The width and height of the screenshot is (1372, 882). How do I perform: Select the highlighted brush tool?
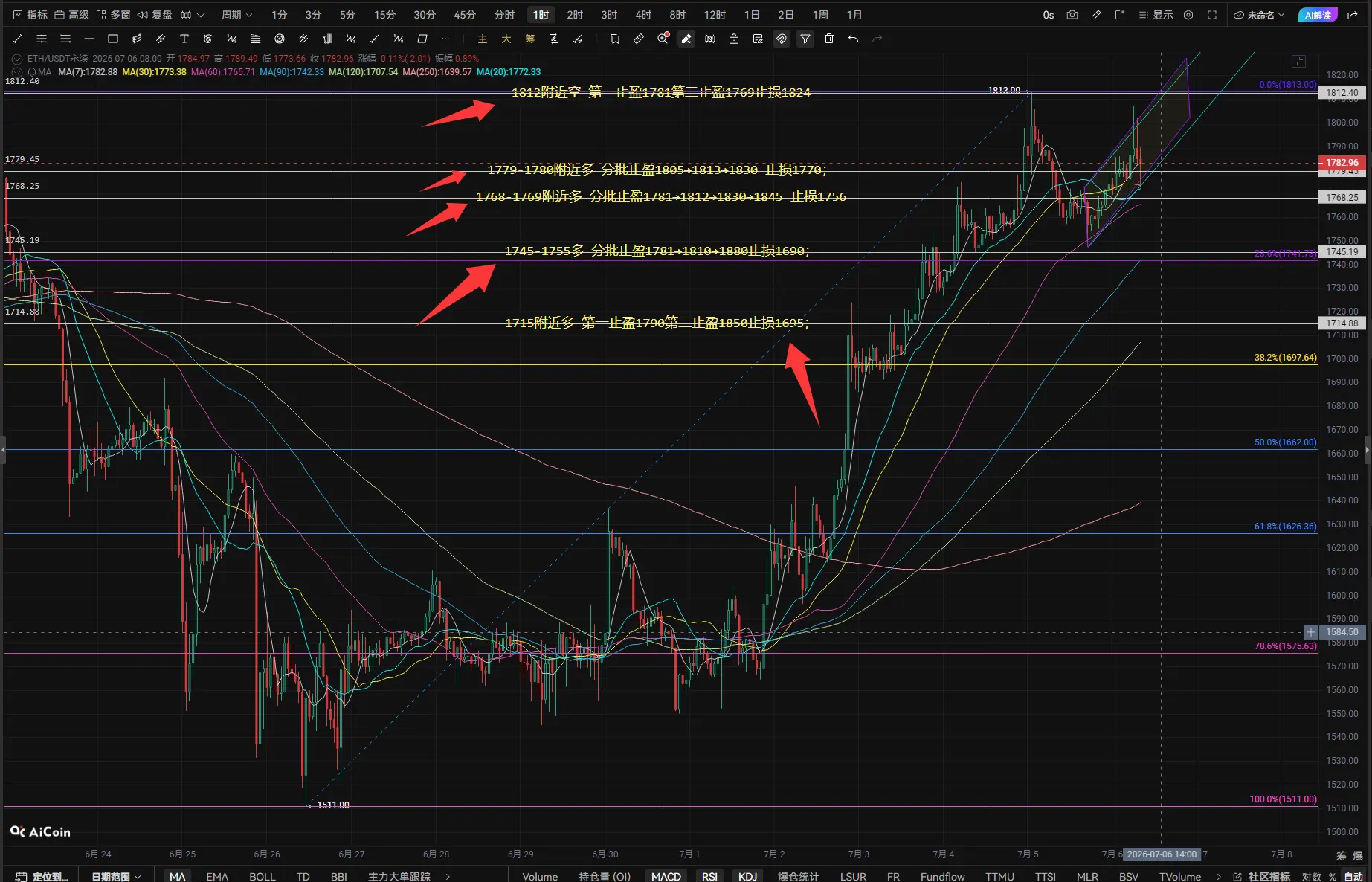[x=686, y=39]
